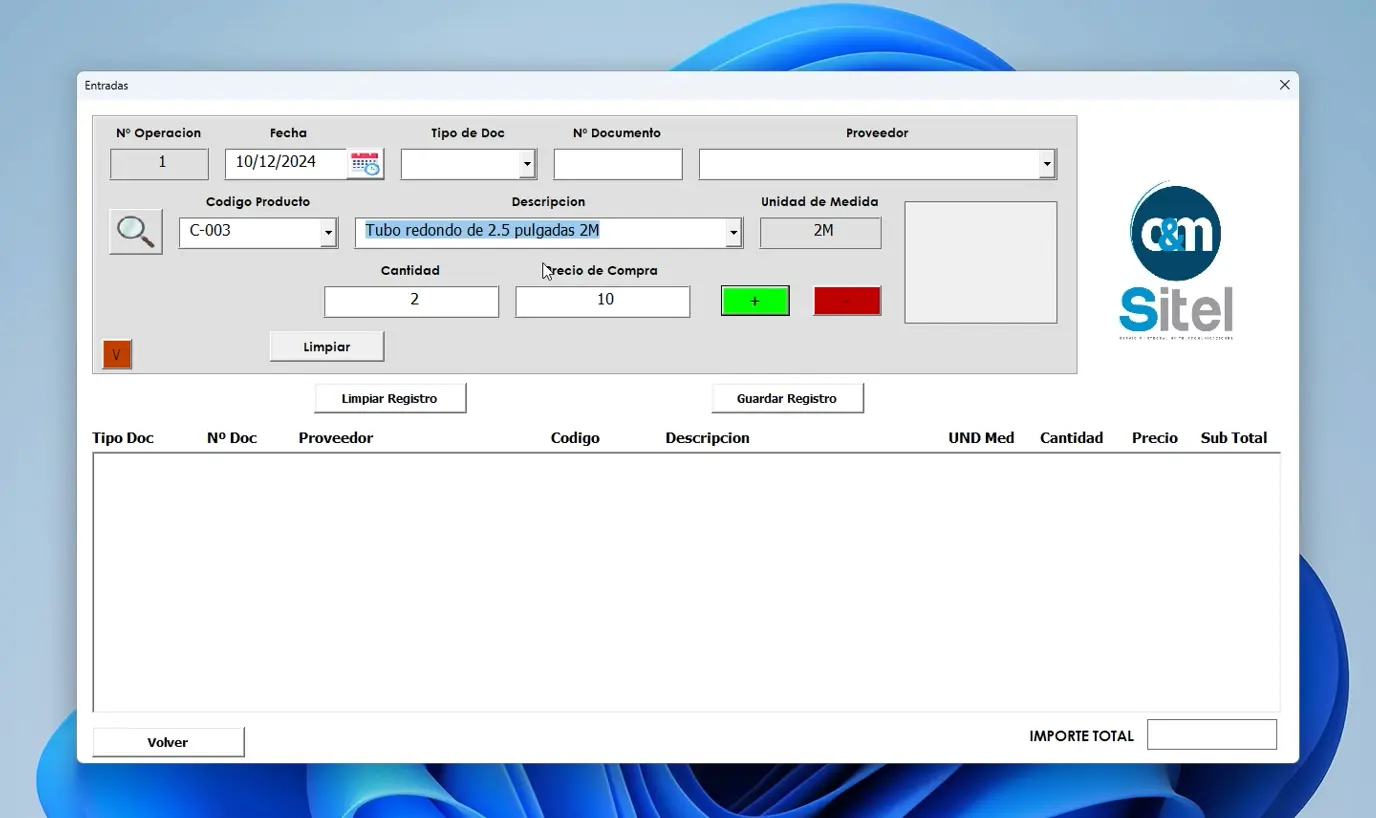Click the Nº Doc column header

232,438
